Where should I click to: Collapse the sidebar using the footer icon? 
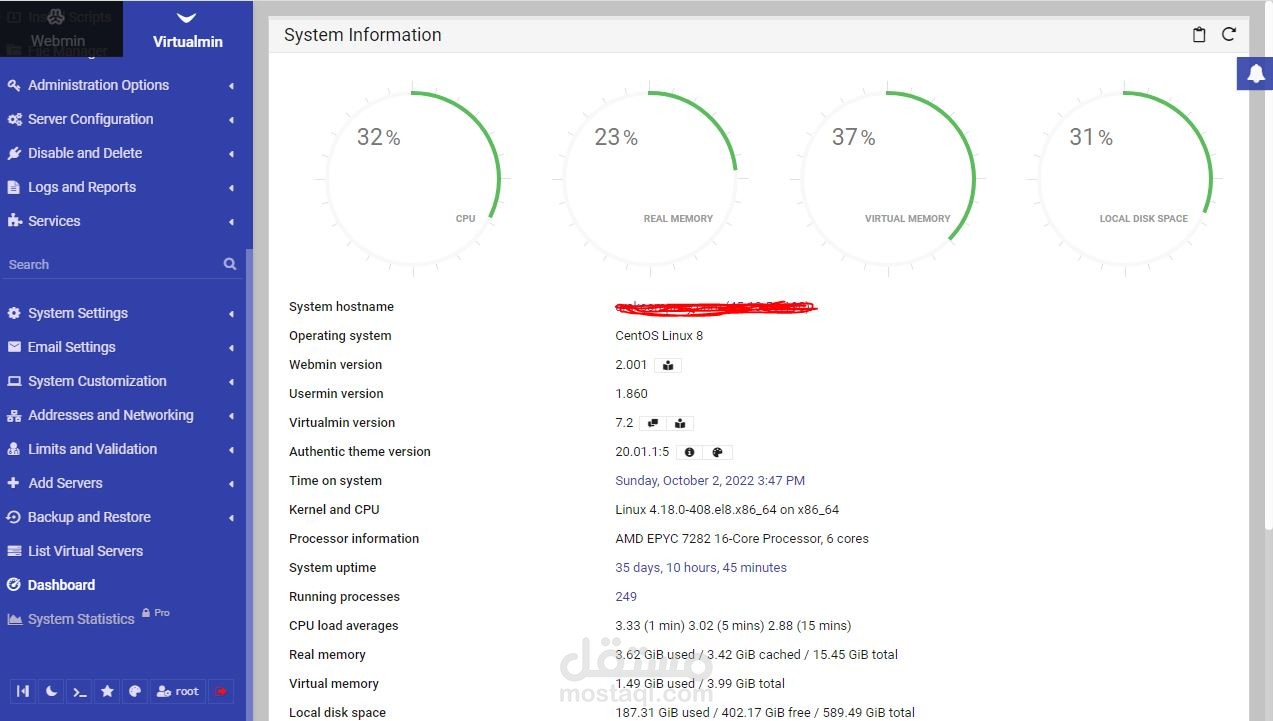coord(23,691)
